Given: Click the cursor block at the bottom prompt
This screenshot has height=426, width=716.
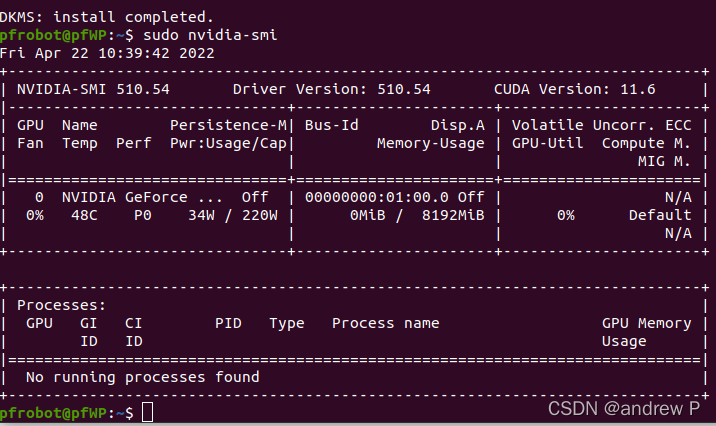Looking at the screenshot, I should coord(148,413).
